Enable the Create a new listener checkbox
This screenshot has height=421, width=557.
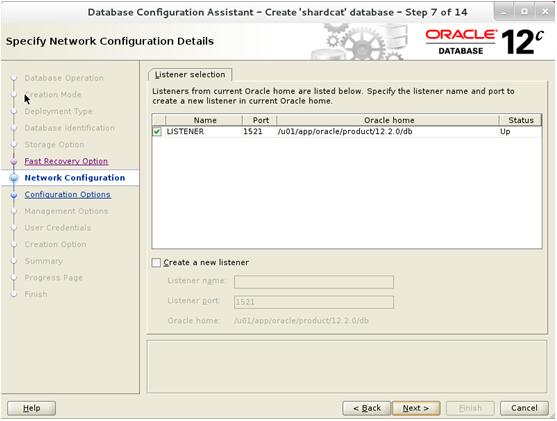coord(156,263)
